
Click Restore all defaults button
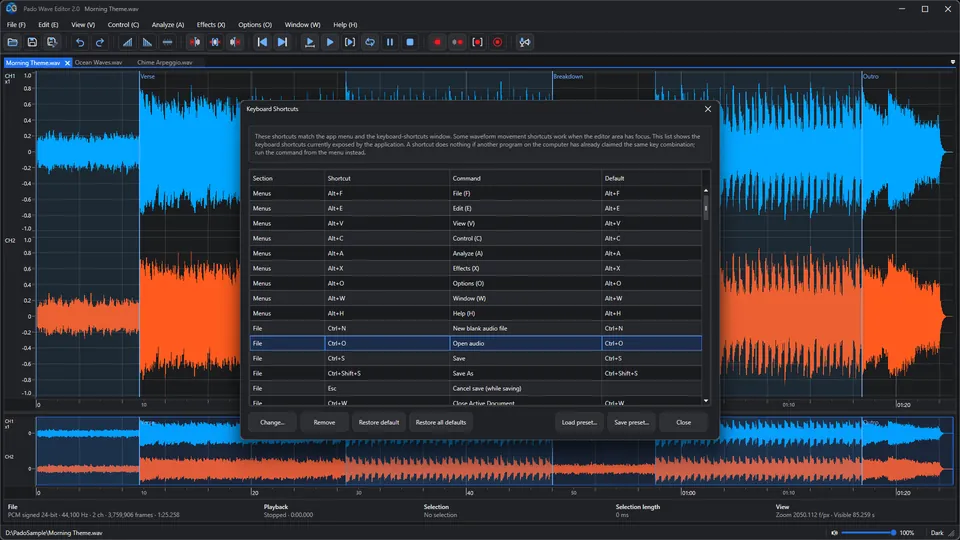[441, 422]
